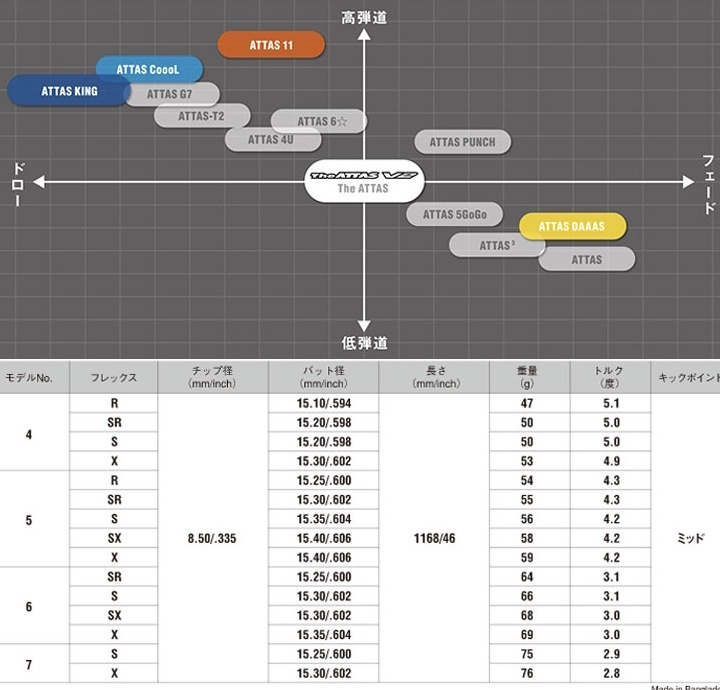Select the ATTAS PUNCH label

[x=462, y=142]
